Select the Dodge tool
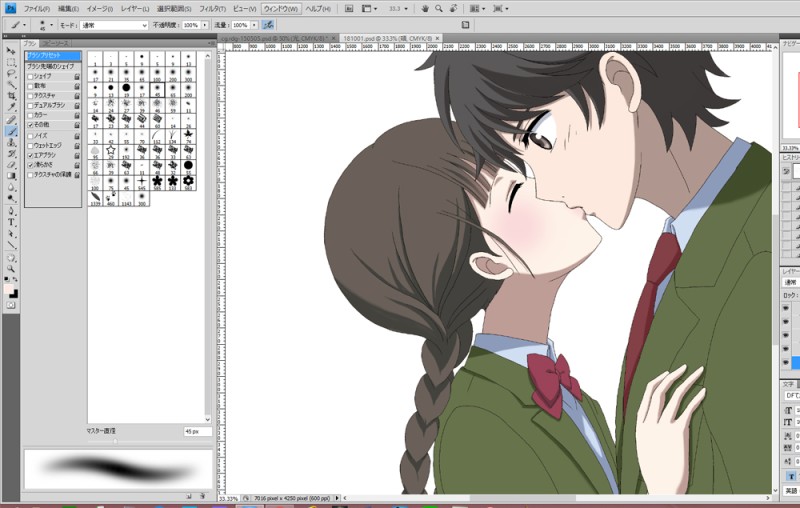Viewport: 800px width, 508px height. coord(11,198)
